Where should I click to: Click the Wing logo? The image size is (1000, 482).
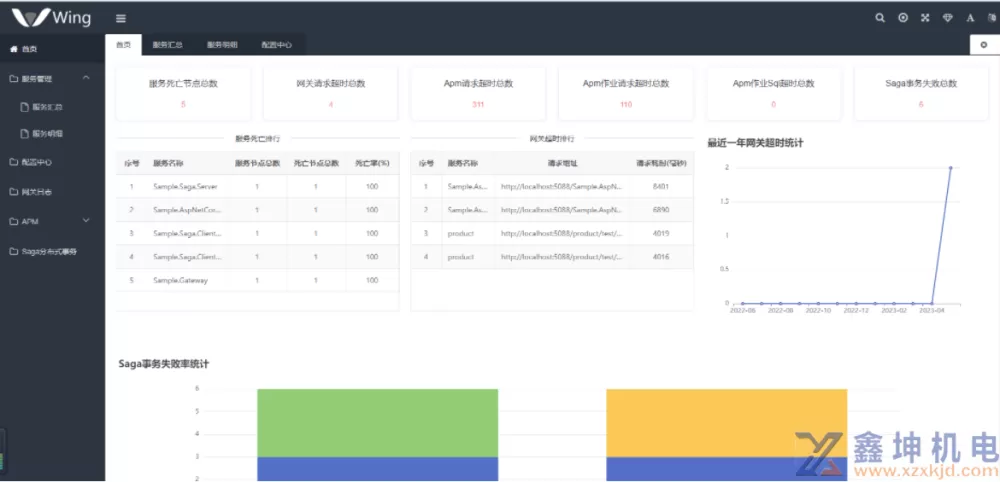pyautogui.click(x=52, y=17)
